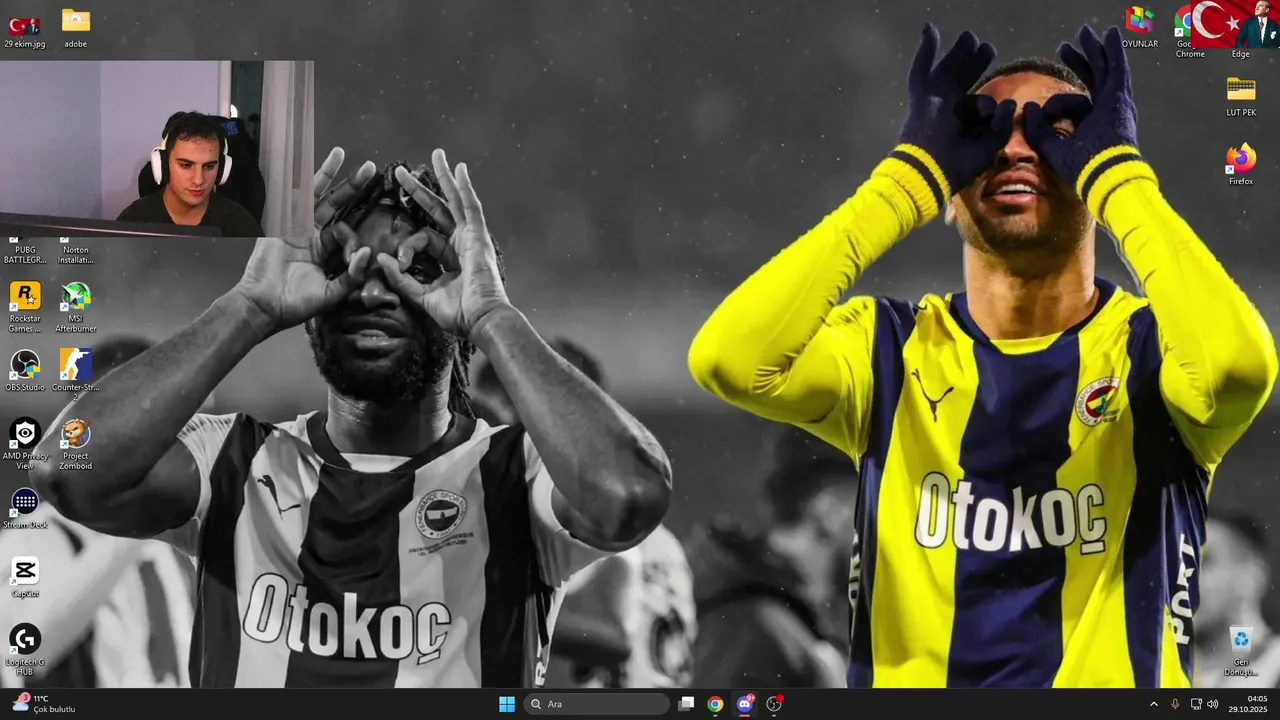Open Logitech G HUB shortcut

coord(25,650)
